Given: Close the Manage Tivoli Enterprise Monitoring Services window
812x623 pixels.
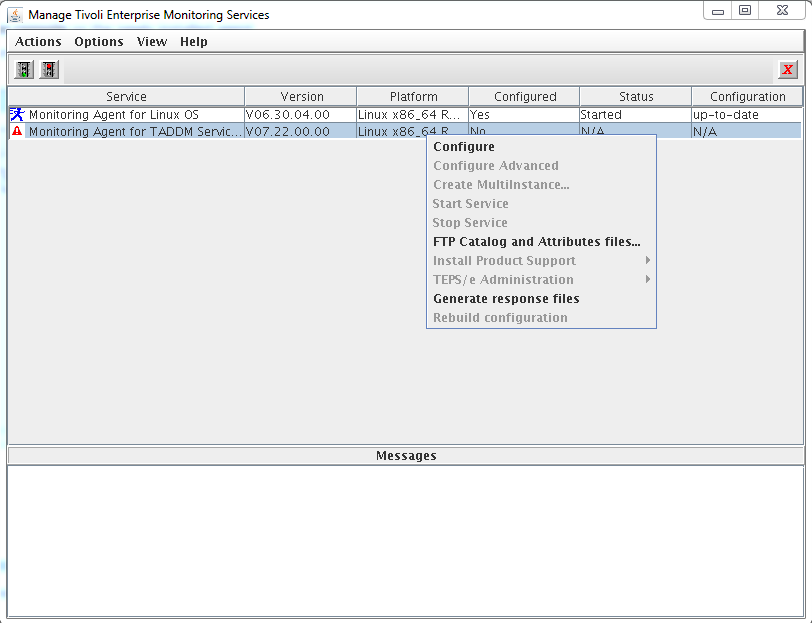Looking at the screenshot, I should 782,11.
